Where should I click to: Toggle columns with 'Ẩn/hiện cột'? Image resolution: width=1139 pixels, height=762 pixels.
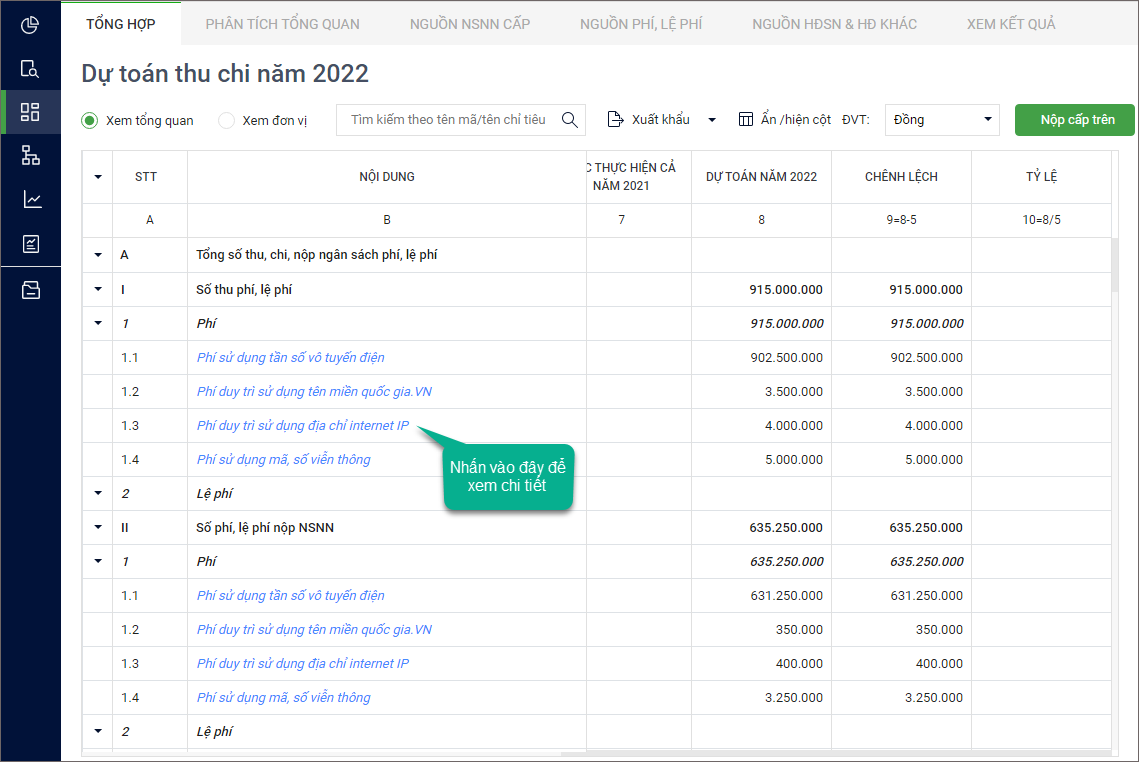[x=785, y=120]
